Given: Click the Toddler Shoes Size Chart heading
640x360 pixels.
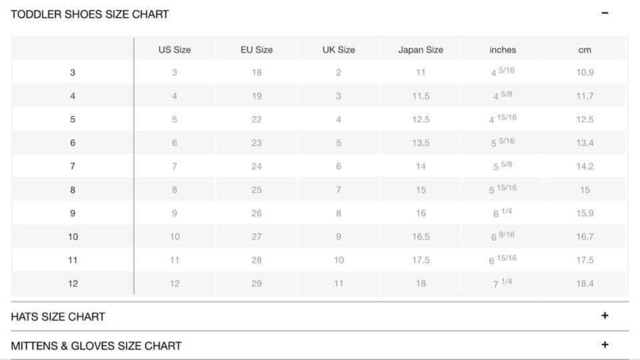Looking at the screenshot, I should click(x=89, y=14).
